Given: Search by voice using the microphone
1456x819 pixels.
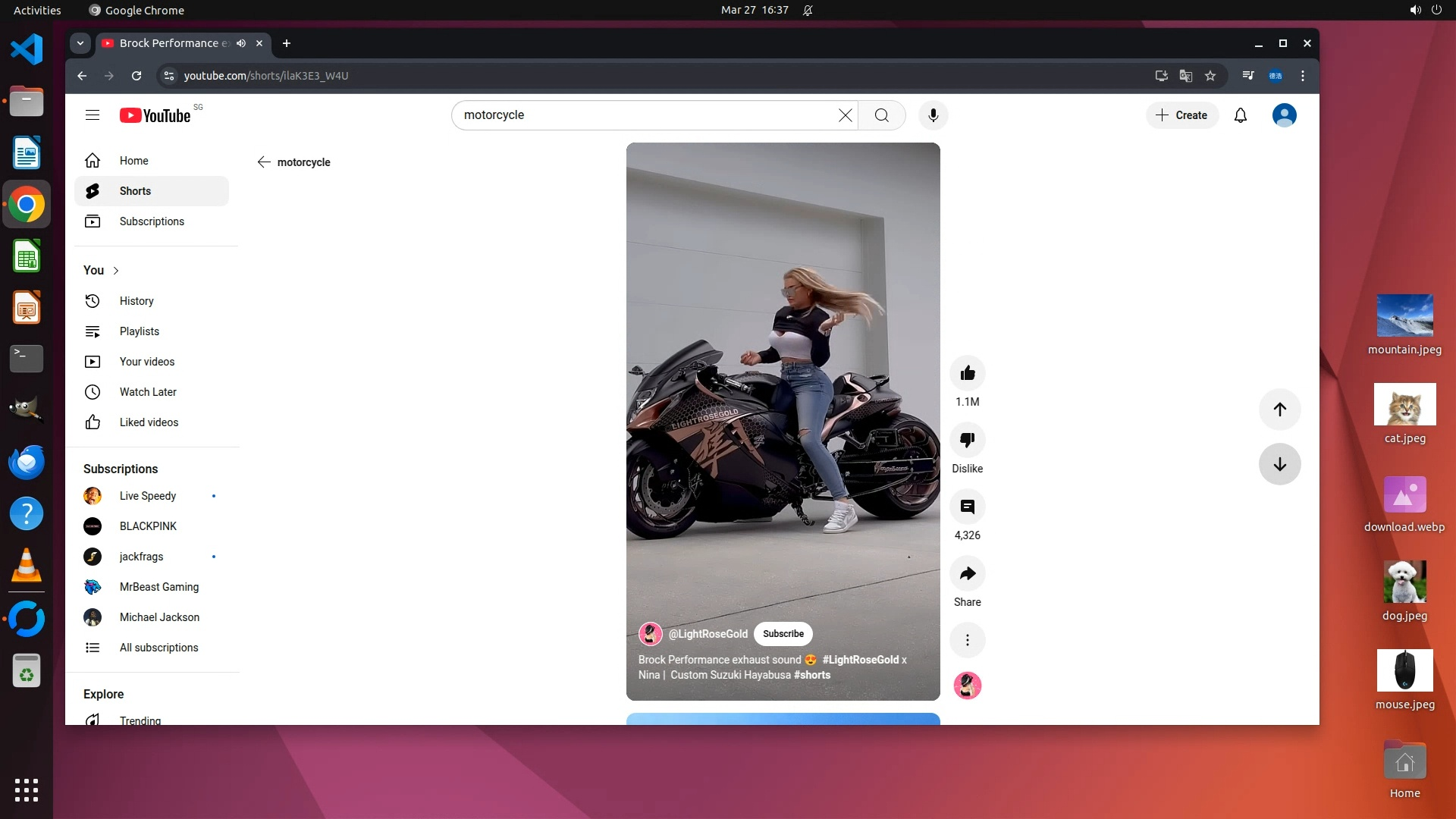Looking at the screenshot, I should [x=933, y=115].
